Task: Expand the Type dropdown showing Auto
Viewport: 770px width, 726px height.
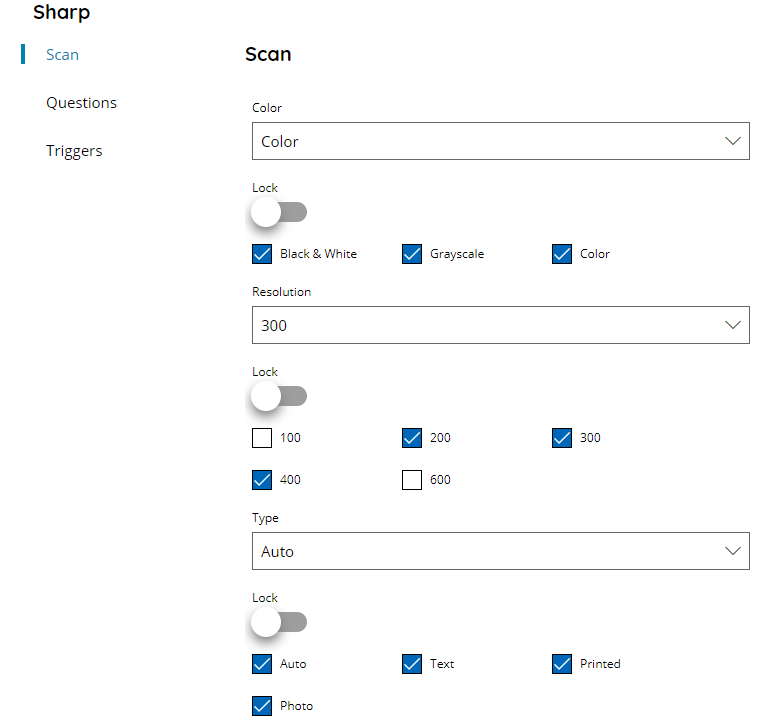Action: 500,551
